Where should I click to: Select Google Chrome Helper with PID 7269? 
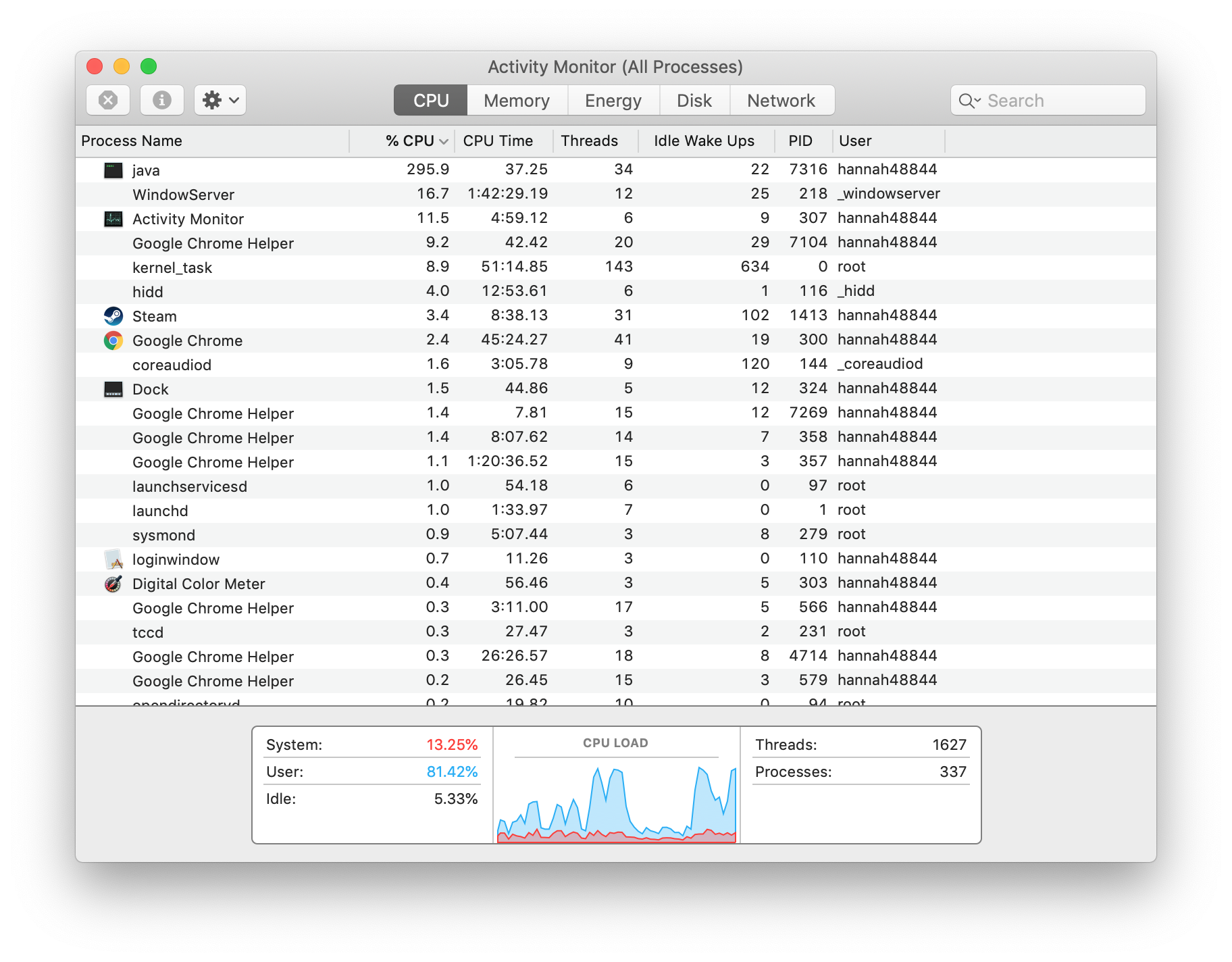[616, 413]
